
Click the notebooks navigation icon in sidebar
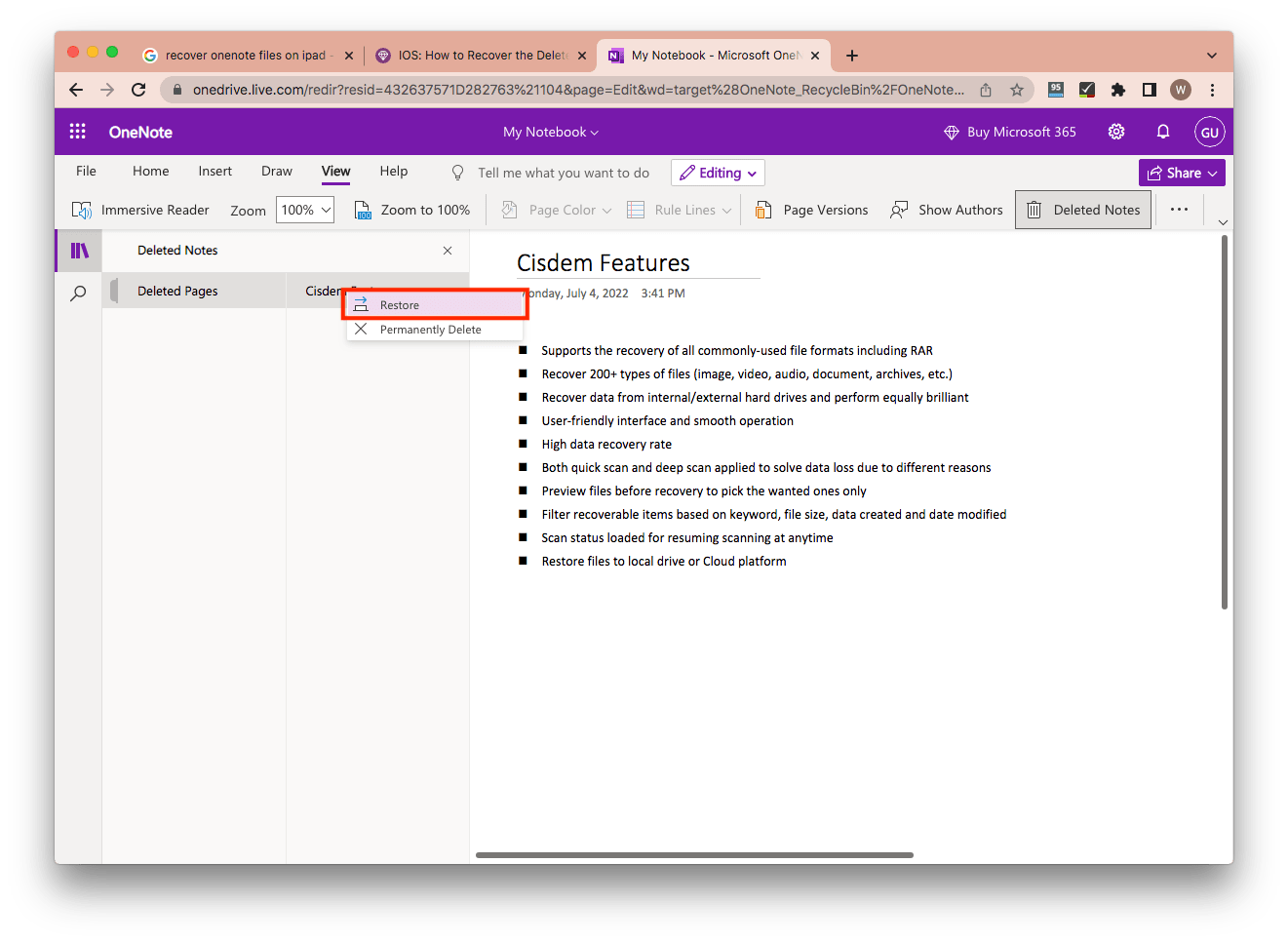point(79,251)
